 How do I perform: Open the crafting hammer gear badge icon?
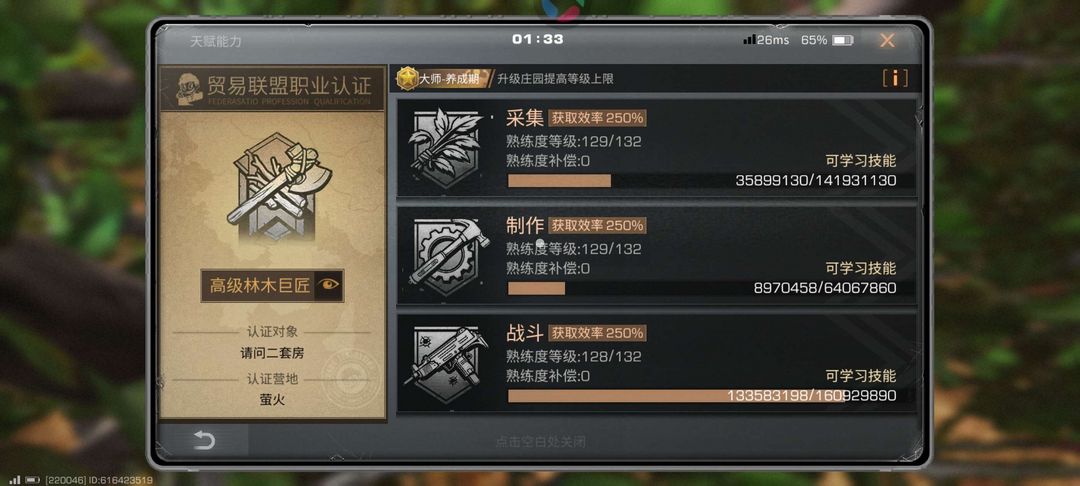(448, 255)
